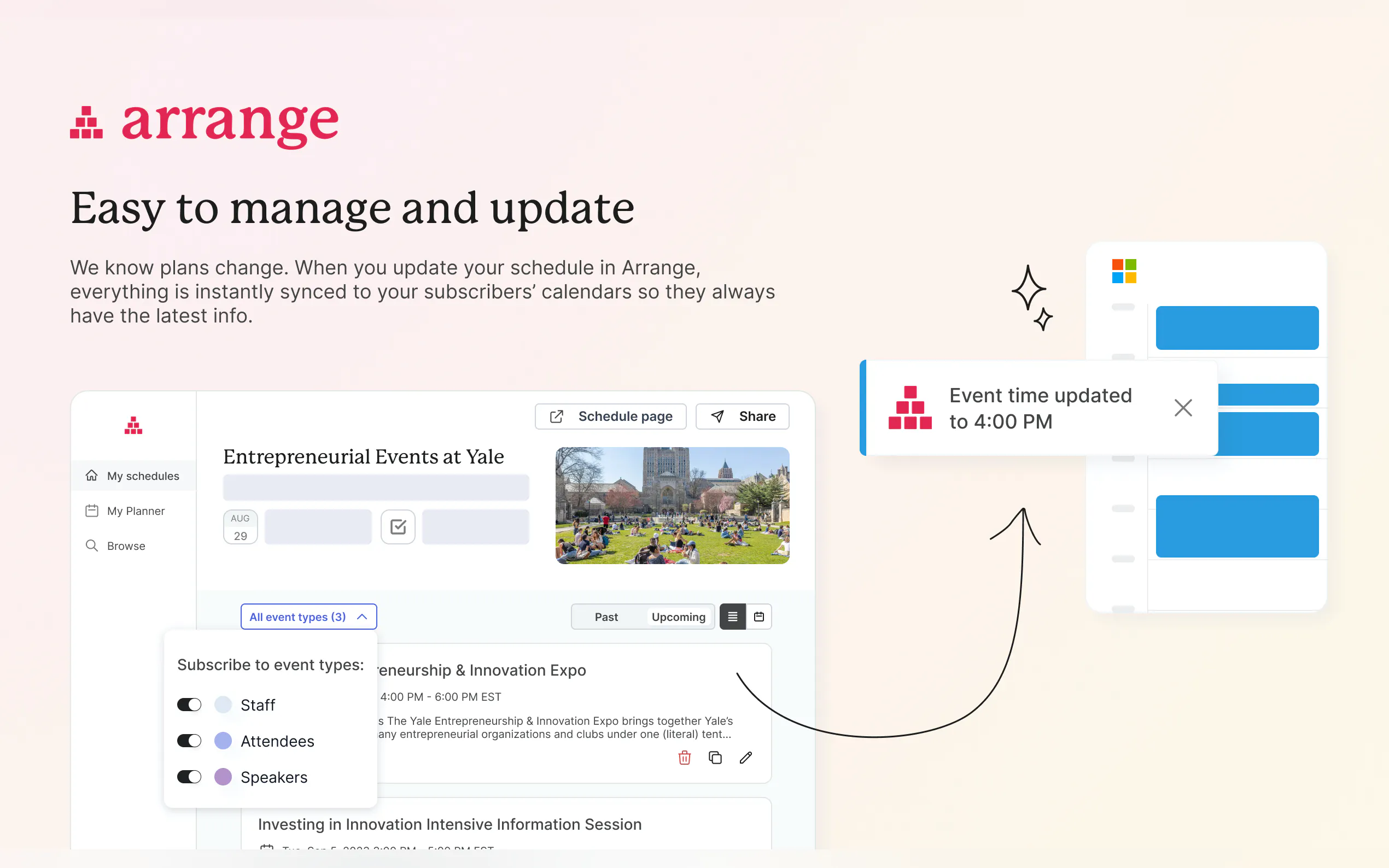1389x868 pixels.
Task: Click the pencil edit event icon
Action: click(745, 758)
